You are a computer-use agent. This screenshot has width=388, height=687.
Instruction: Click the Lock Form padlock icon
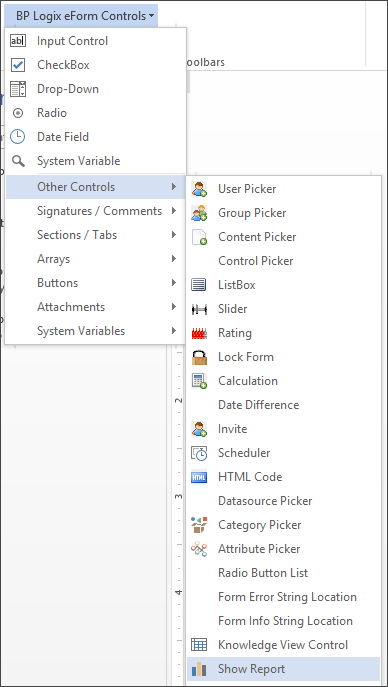199,357
